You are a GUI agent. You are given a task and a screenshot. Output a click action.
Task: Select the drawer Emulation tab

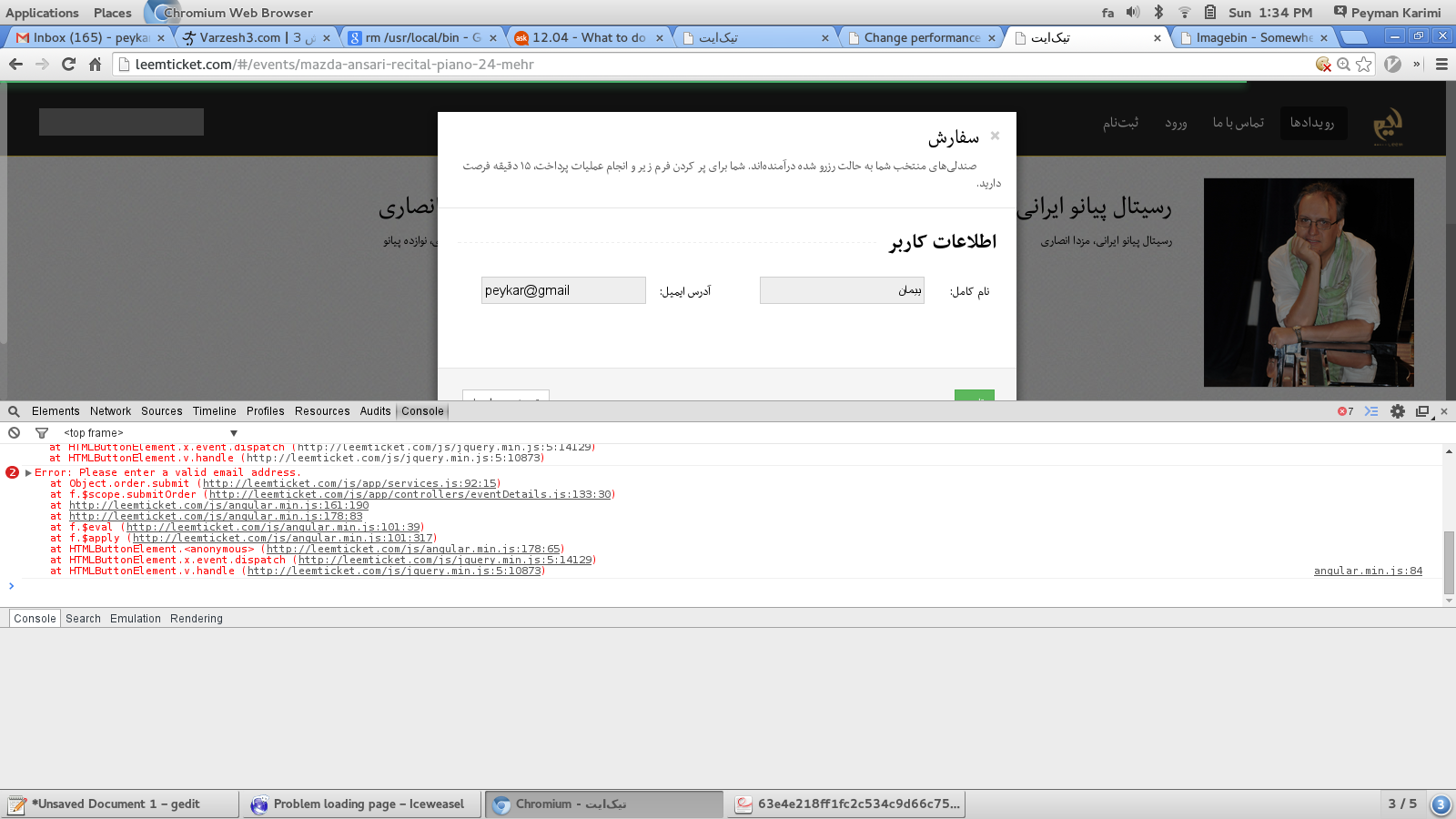pyautogui.click(x=136, y=619)
